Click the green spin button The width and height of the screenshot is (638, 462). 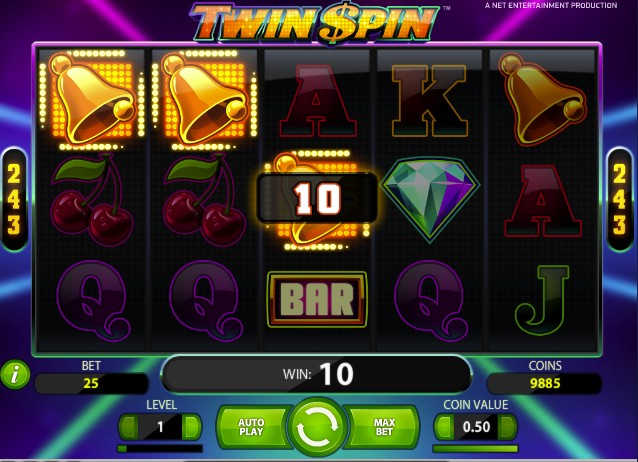click(x=317, y=426)
